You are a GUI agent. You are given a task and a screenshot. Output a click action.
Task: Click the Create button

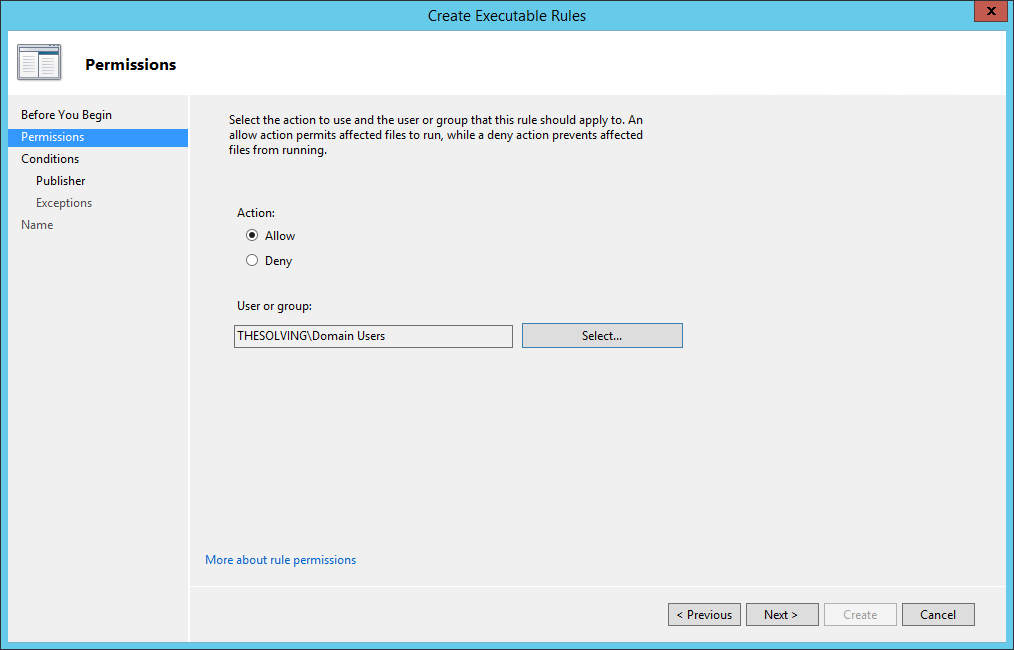860,614
